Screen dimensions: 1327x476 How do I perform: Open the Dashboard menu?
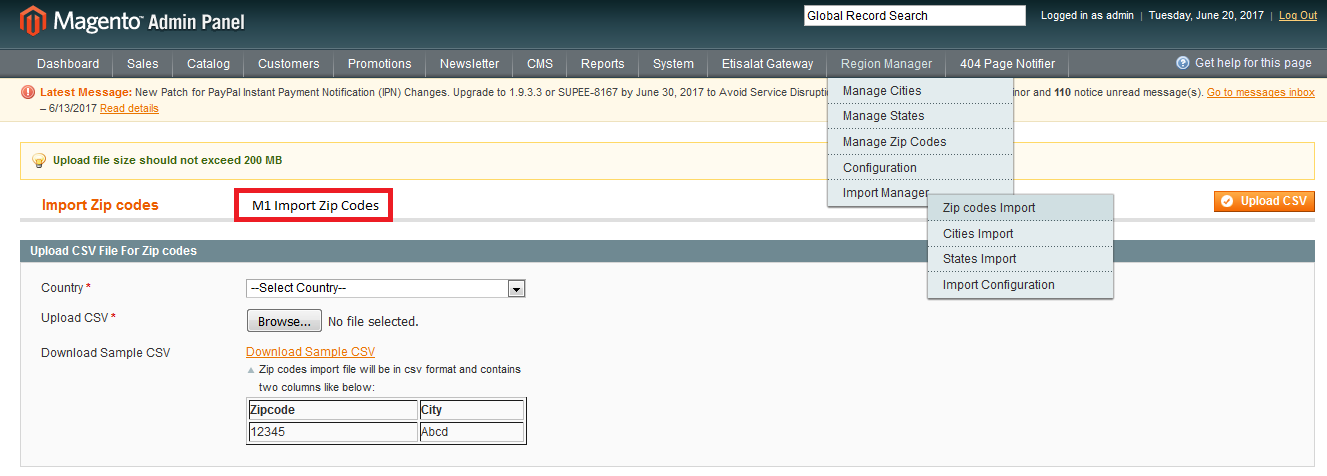coord(68,64)
